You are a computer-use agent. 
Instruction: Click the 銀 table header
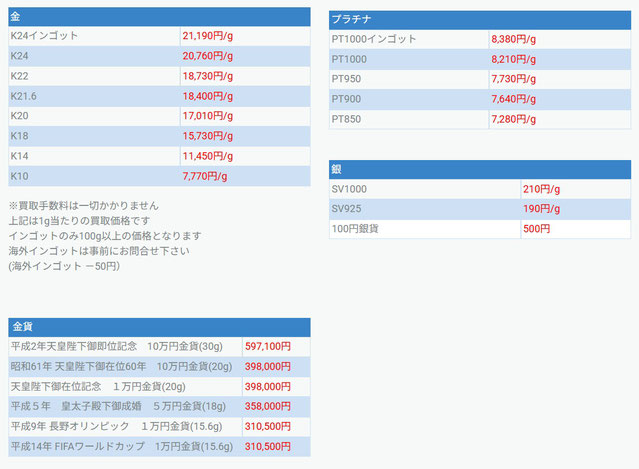(x=480, y=170)
